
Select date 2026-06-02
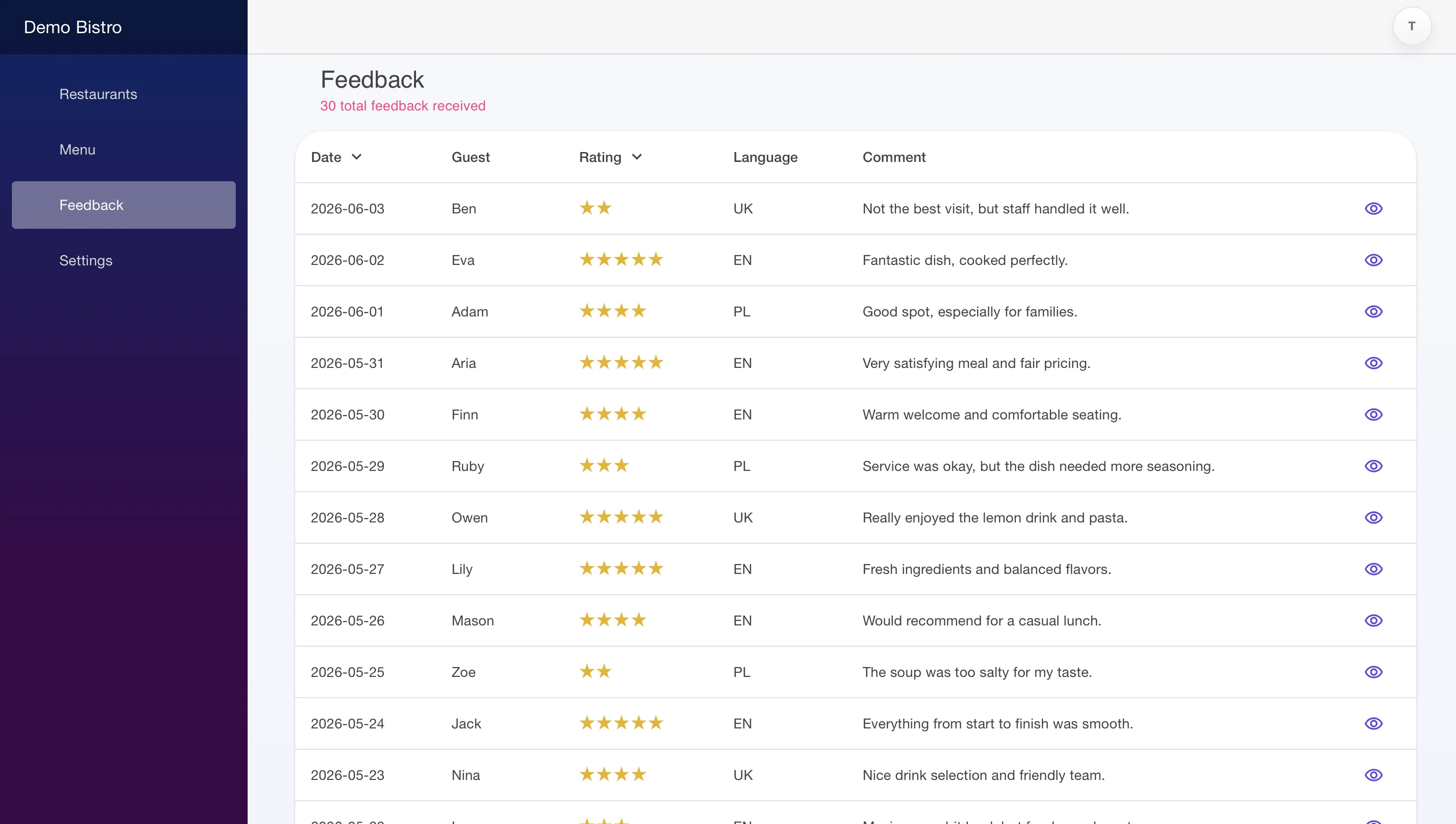347,260
